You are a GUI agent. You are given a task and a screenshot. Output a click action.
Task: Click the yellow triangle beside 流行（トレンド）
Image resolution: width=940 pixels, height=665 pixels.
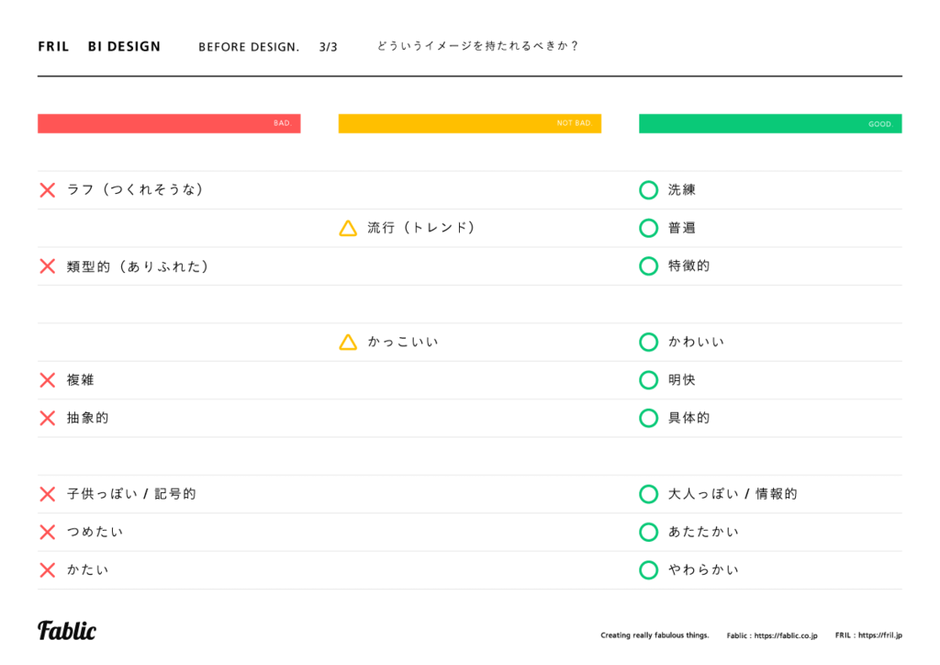348,228
